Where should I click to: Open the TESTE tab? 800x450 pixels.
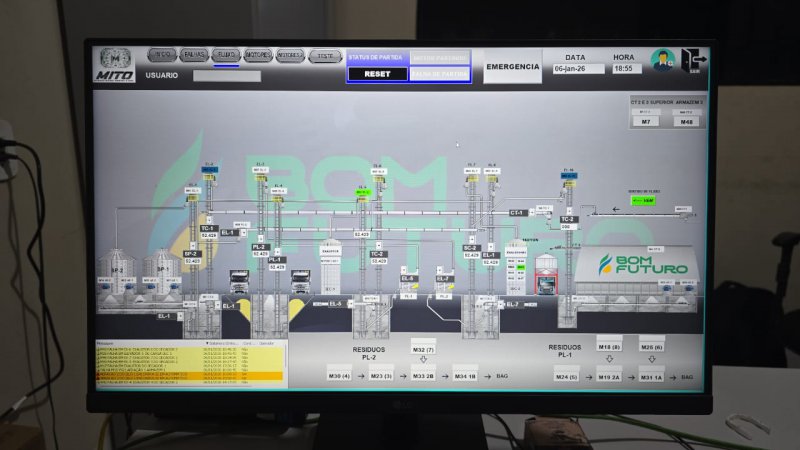(x=325, y=56)
